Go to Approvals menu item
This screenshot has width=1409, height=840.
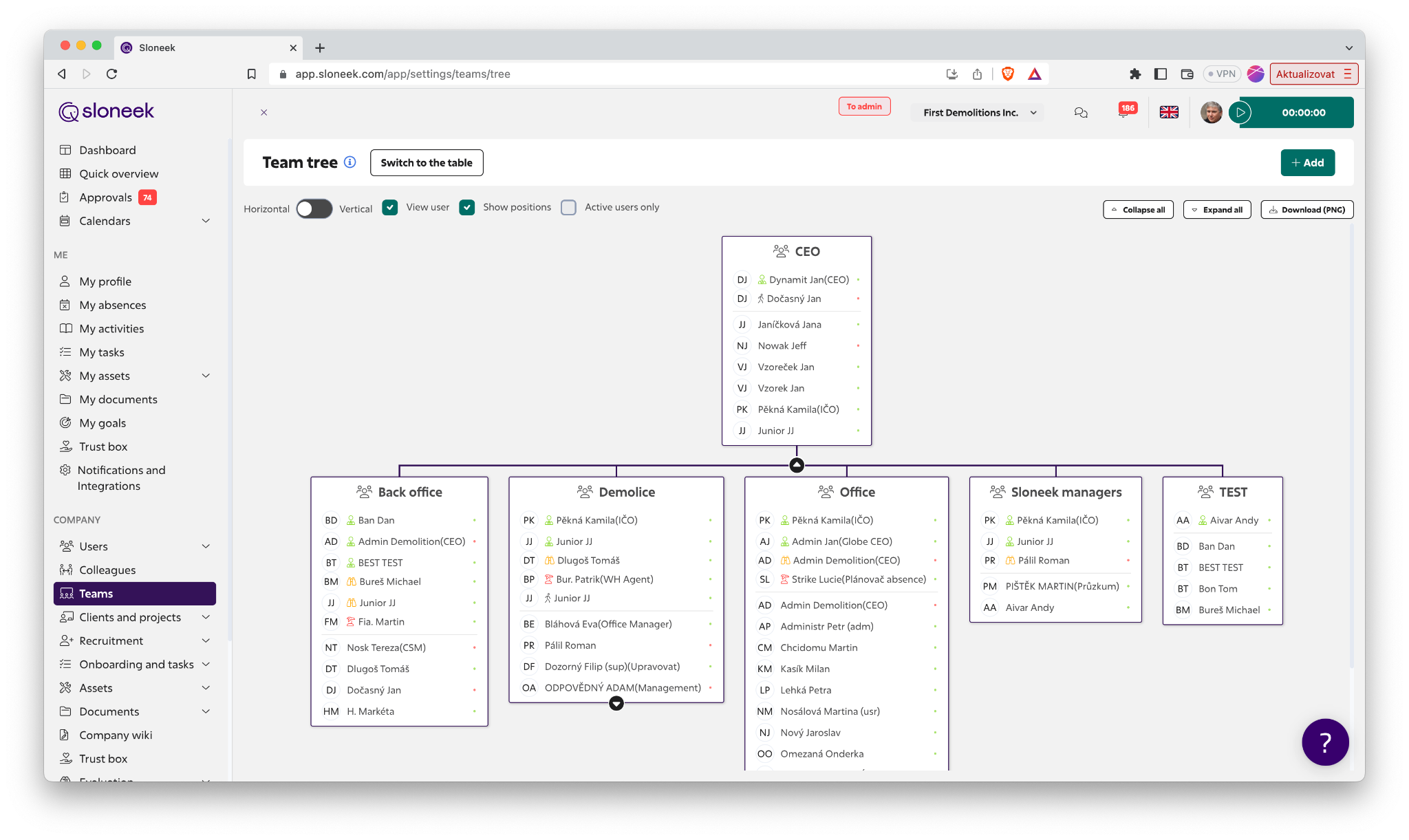105,197
